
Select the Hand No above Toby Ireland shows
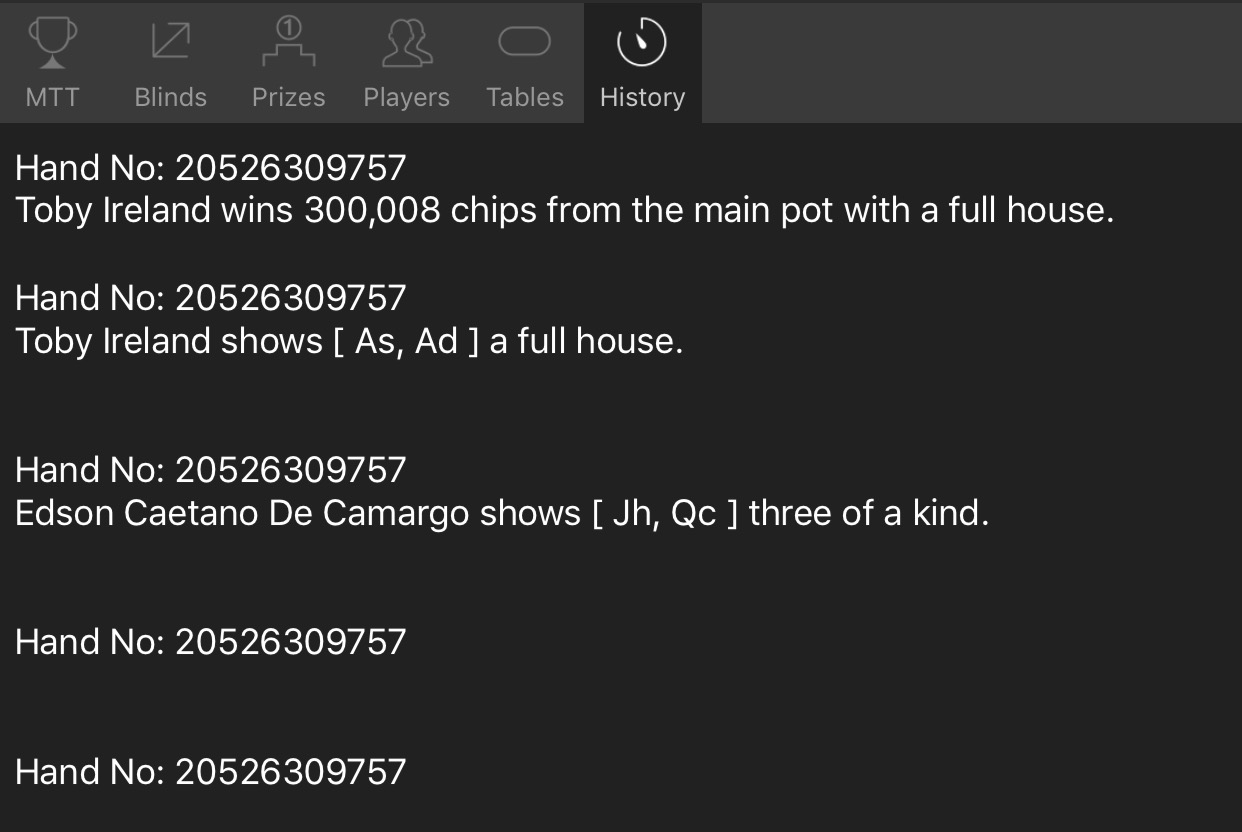click(x=211, y=298)
